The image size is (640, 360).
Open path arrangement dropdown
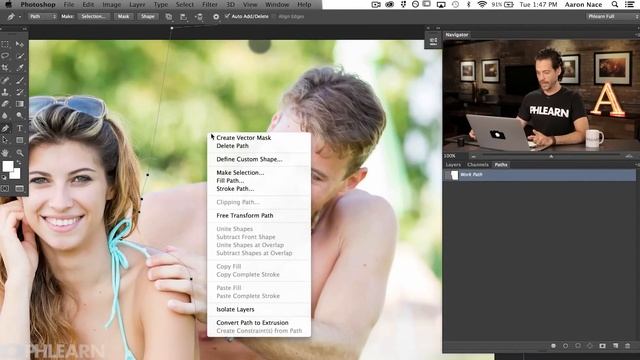[199, 17]
